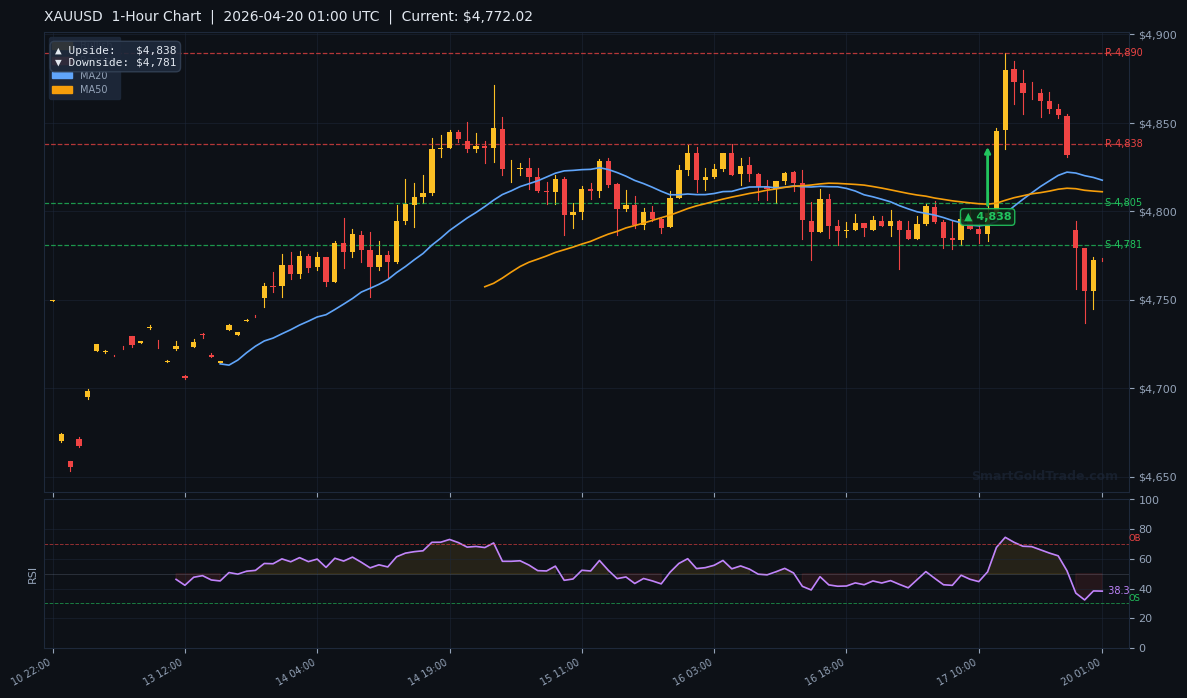Click the SmartGoldTrade.com watermark
This screenshot has width=1187, height=698.
click(x=1046, y=475)
